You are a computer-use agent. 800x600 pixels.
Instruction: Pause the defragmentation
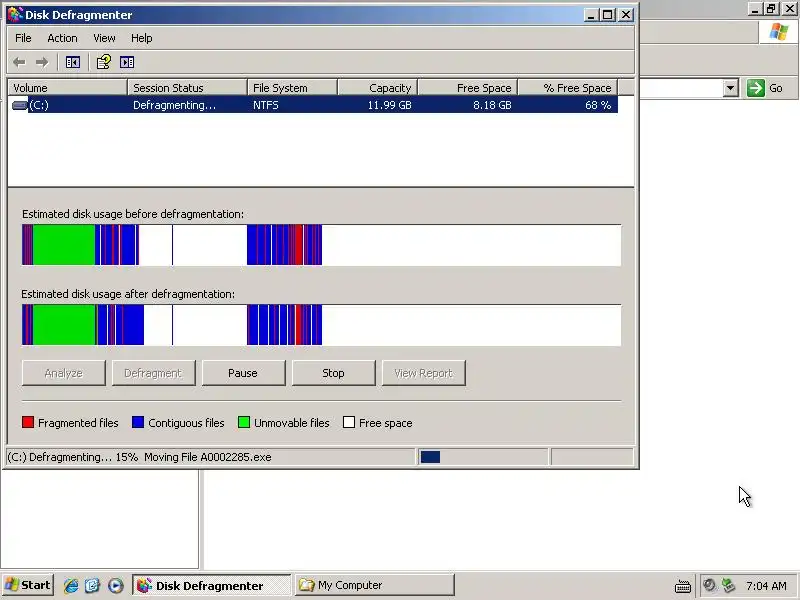coord(243,373)
